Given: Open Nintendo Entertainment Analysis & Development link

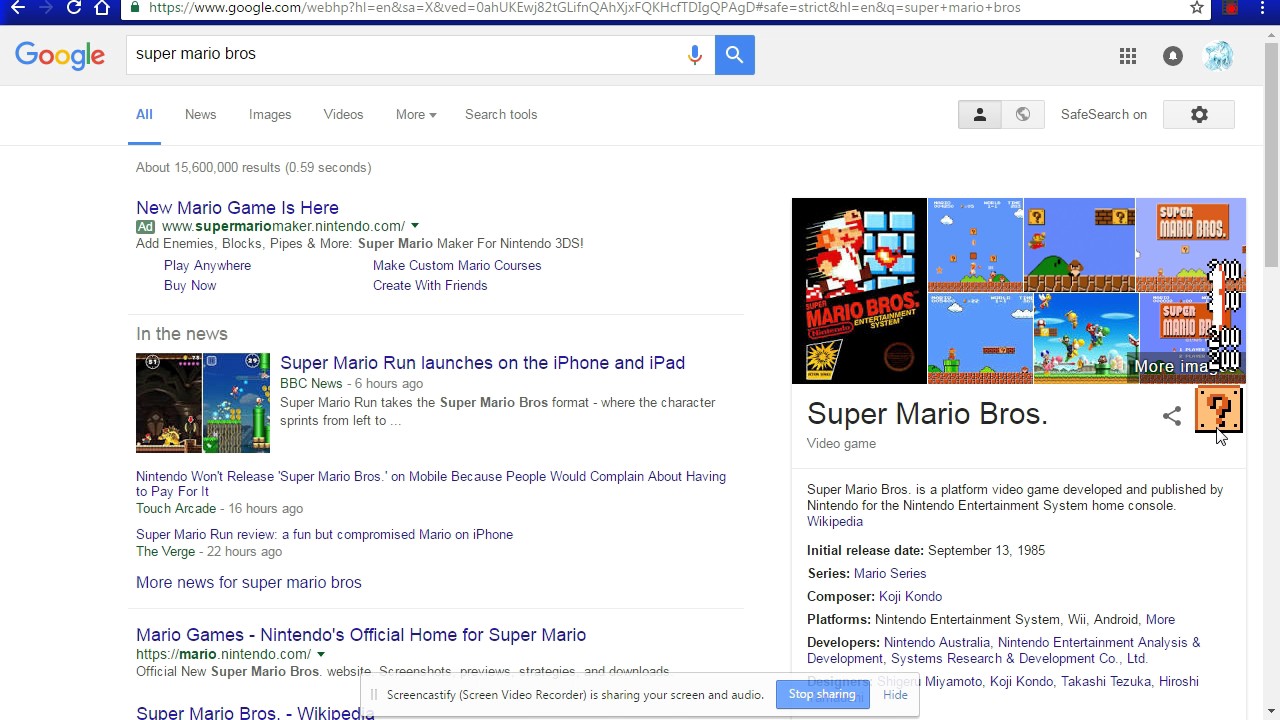Looking at the screenshot, I should [x=1004, y=651].
